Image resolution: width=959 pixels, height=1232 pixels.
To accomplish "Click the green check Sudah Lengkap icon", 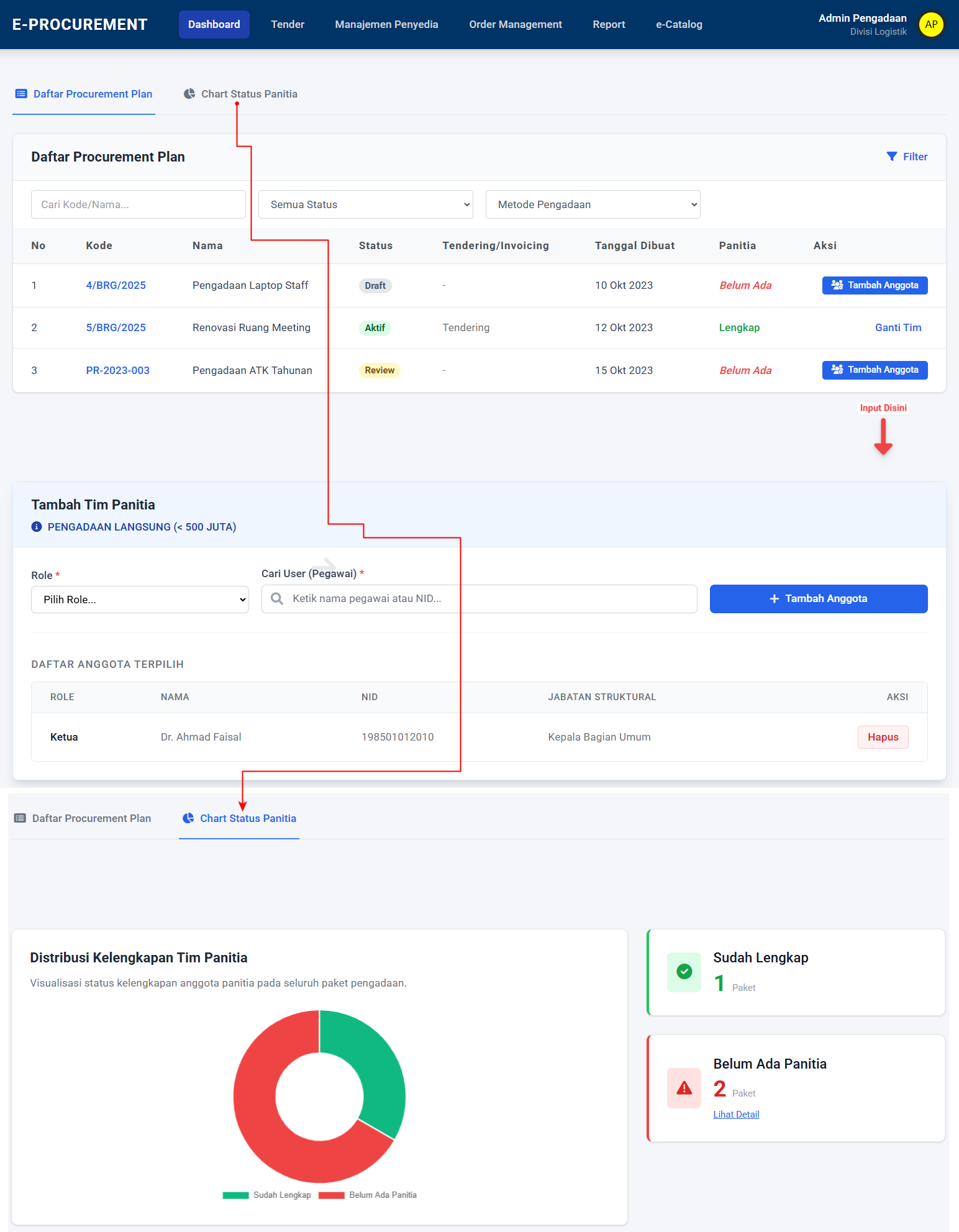I will point(684,972).
